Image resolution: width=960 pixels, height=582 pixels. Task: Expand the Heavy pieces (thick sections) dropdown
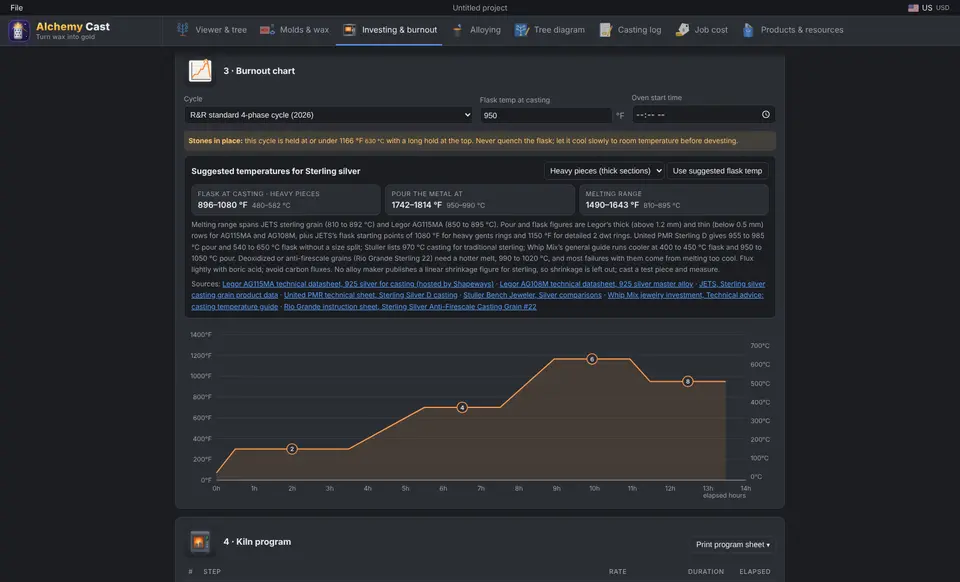tap(604, 171)
